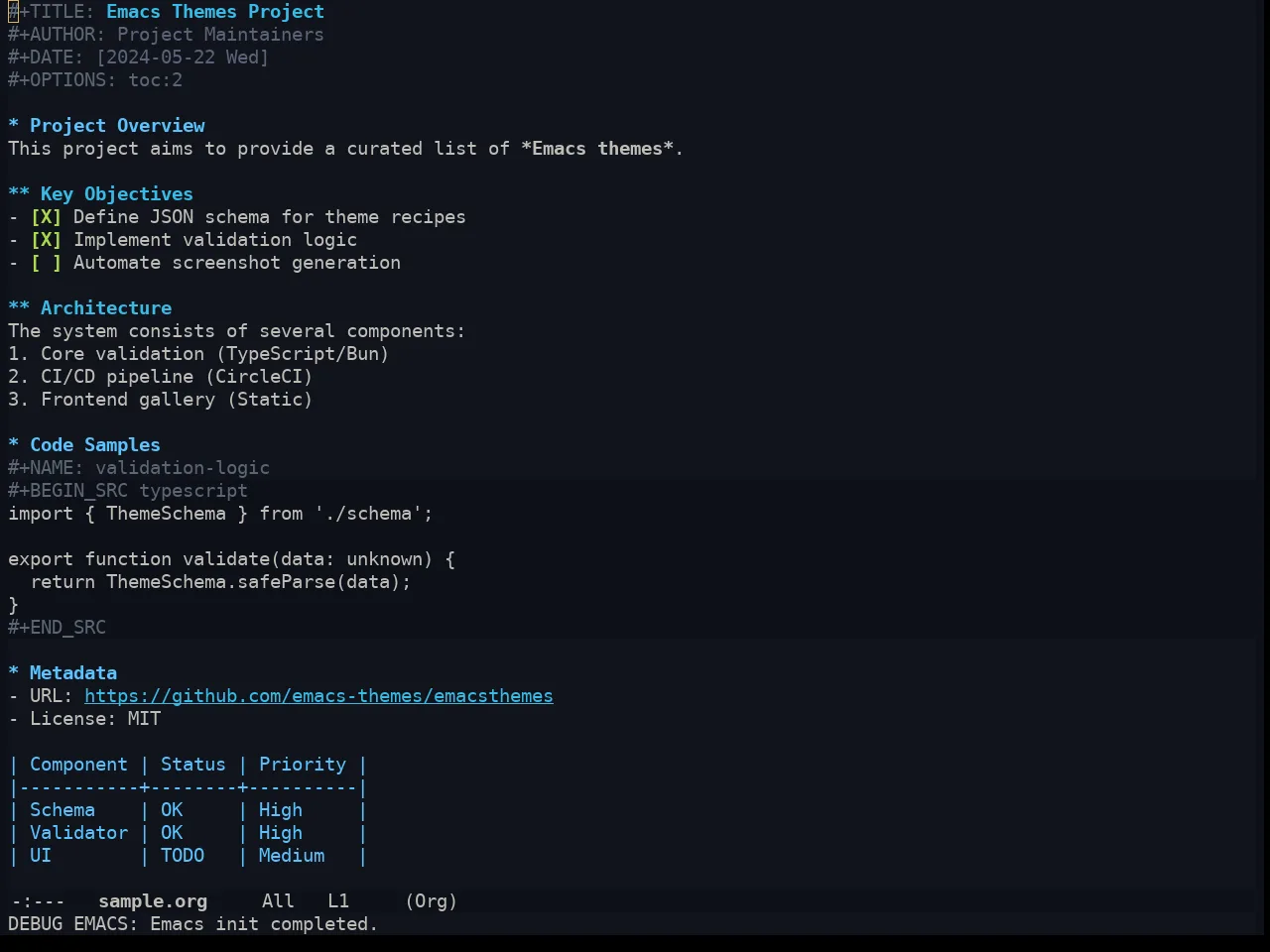Collapse the Project Overview heading

click(106, 126)
